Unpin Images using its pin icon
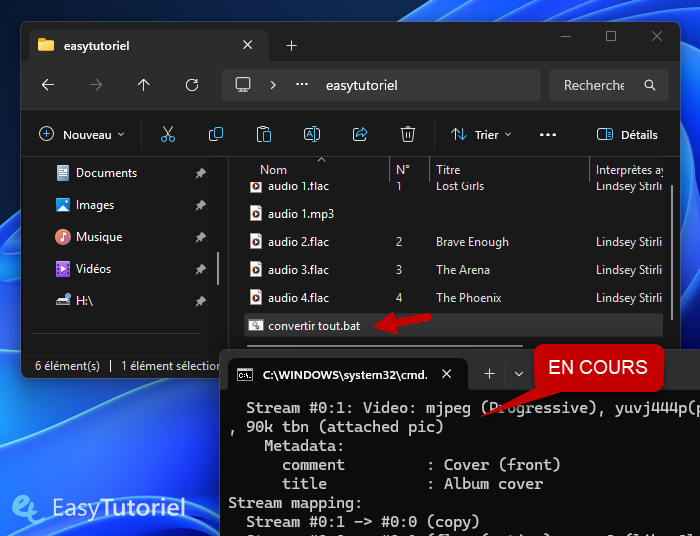The width and height of the screenshot is (700, 536). (200, 205)
